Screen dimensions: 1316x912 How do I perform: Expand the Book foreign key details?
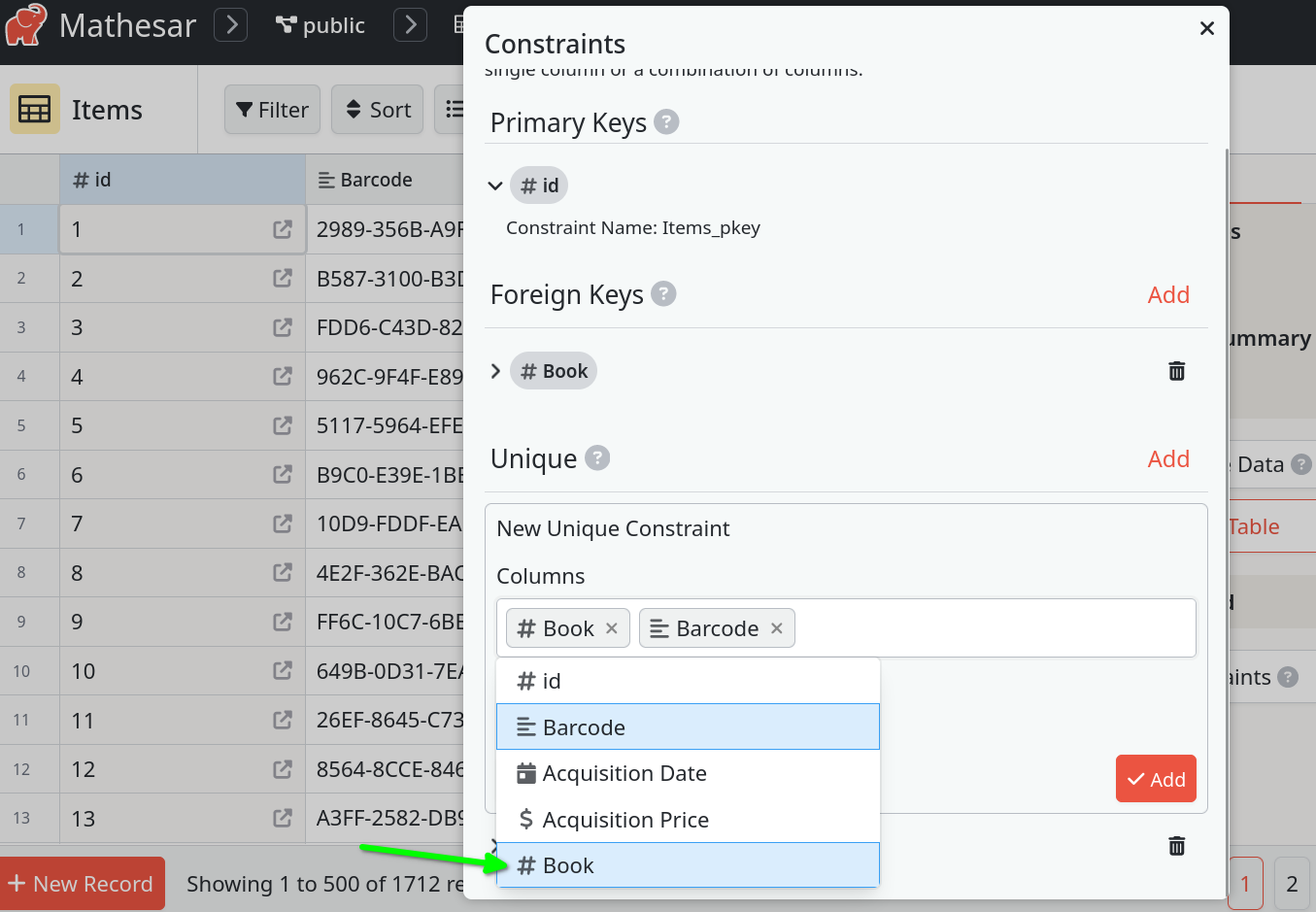[x=495, y=370]
